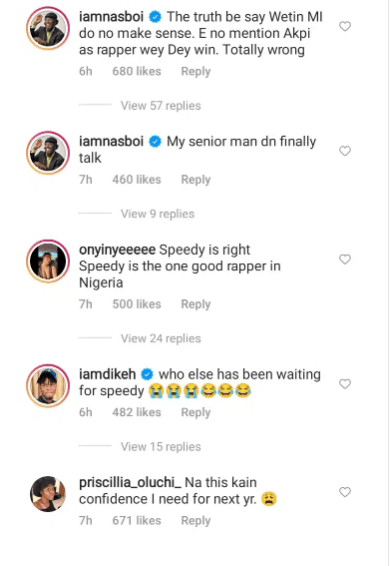Expand View 24 replies
Image resolution: width=390 pixels, height=566 pixels.
tap(161, 339)
